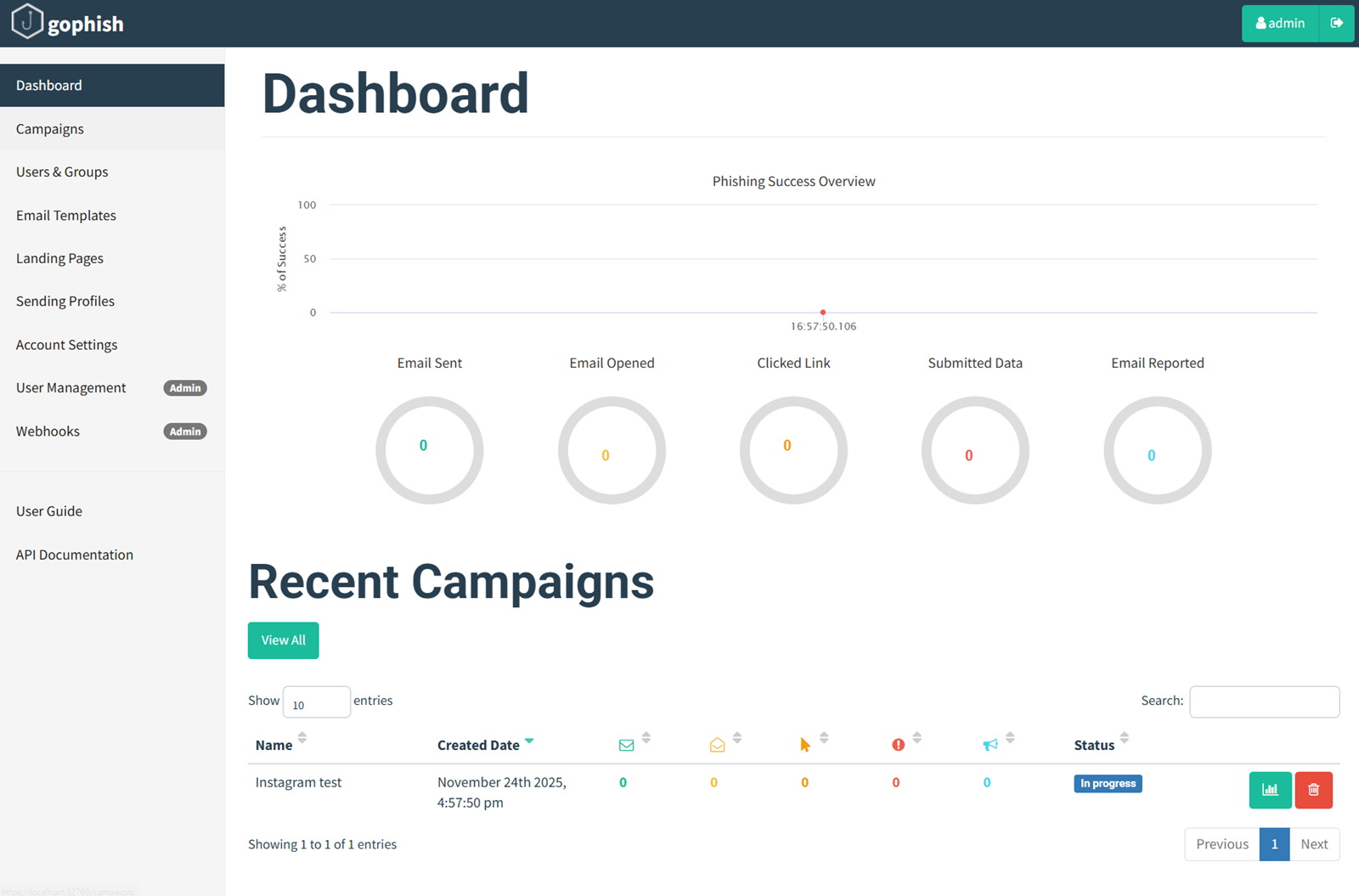
Task: Open the show entries count selector
Action: [x=316, y=702]
